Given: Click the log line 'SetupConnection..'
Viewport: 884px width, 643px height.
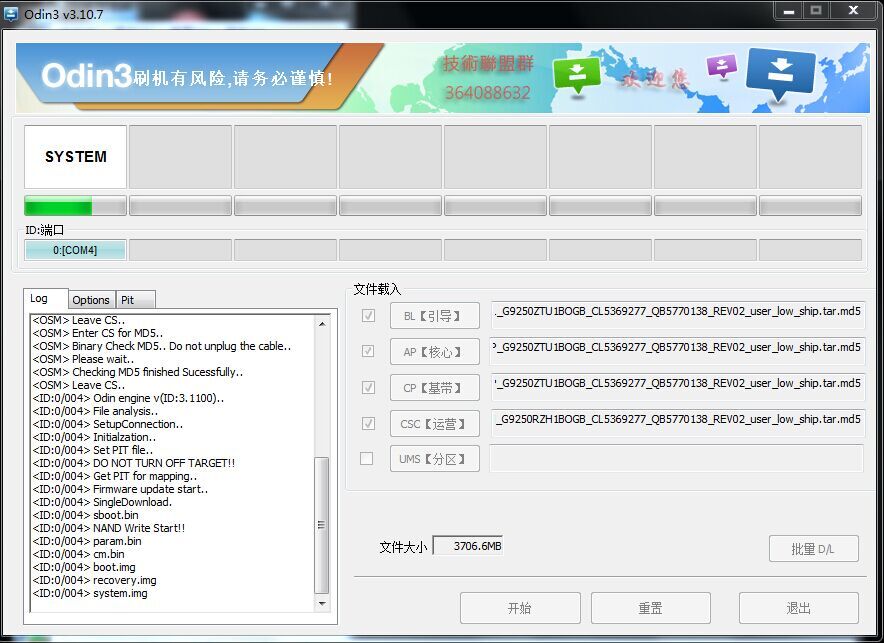Looking at the screenshot, I should click(108, 424).
